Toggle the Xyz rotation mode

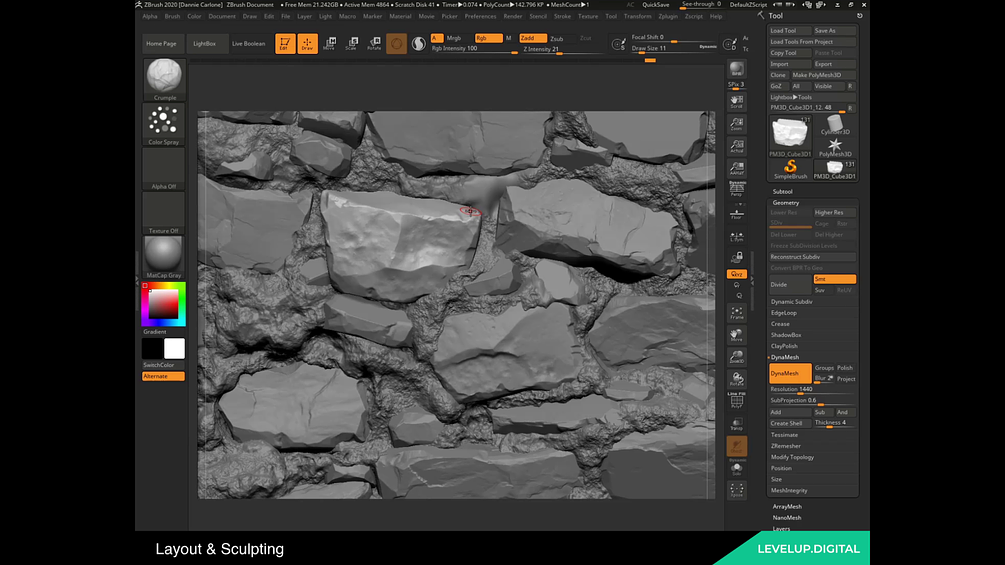(x=736, y=274)
